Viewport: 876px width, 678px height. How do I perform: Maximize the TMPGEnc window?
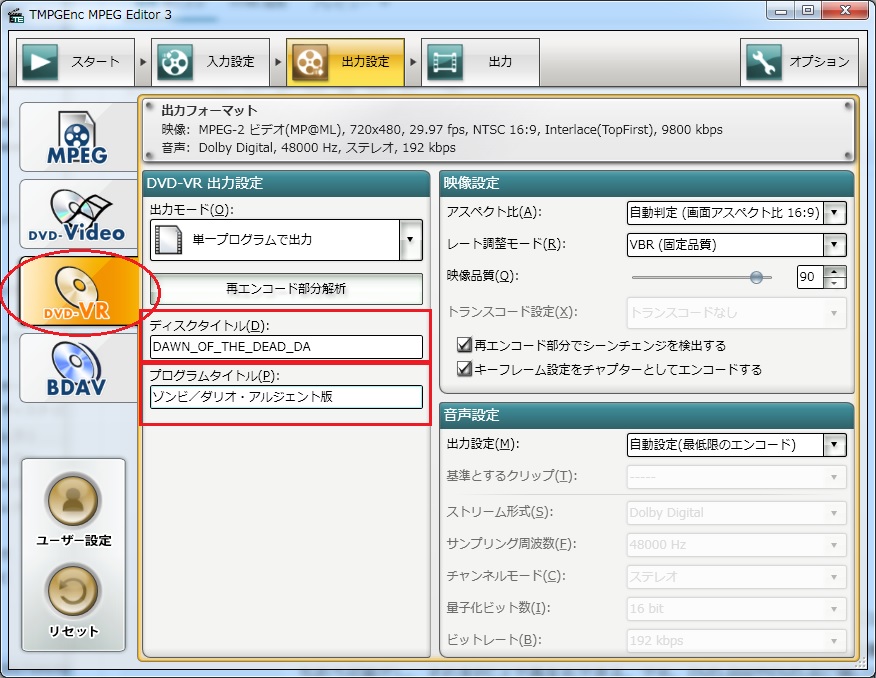808,11
